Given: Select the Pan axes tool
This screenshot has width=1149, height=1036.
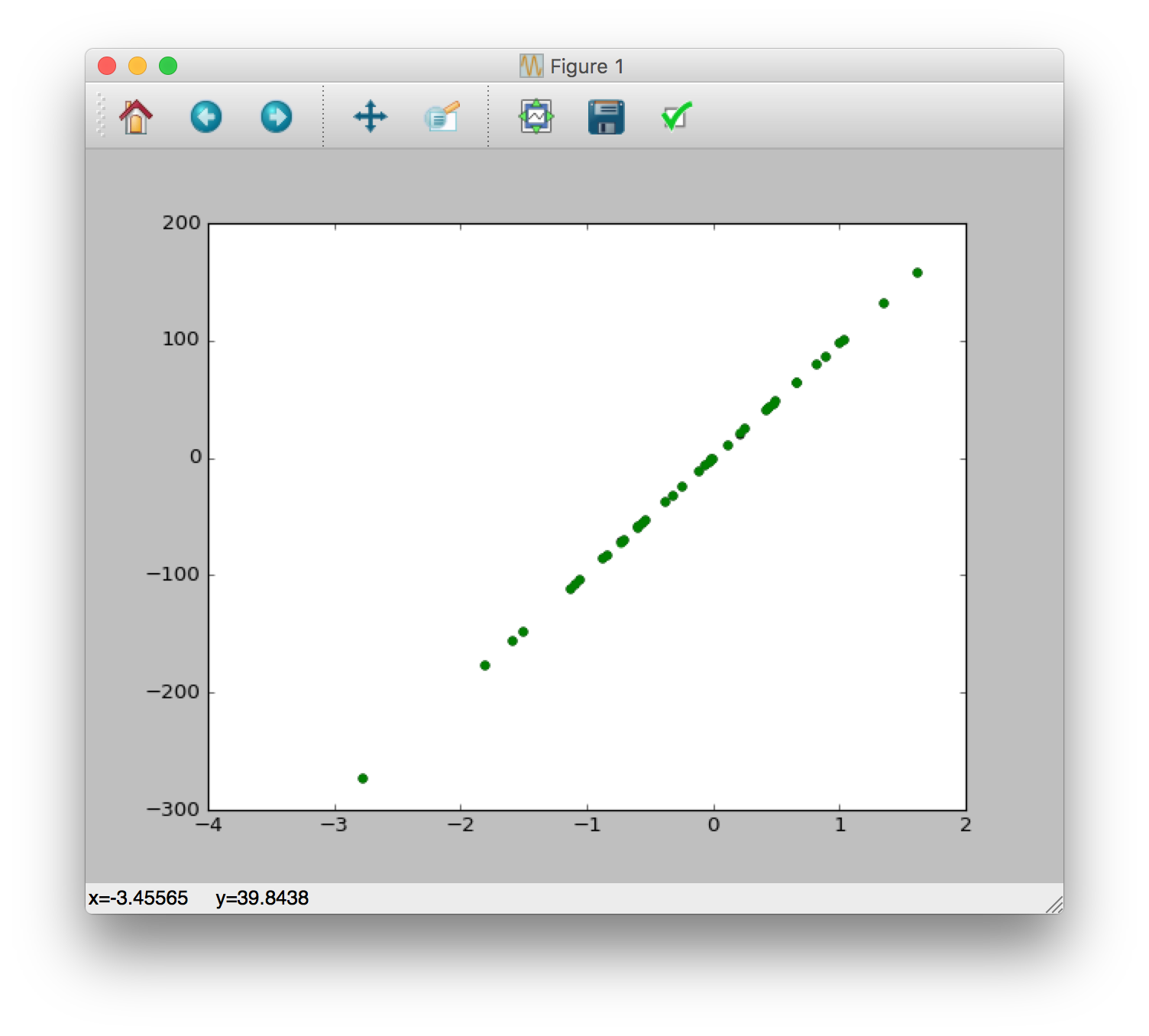Looking at the screenshot, I should [x=371, y=117].
